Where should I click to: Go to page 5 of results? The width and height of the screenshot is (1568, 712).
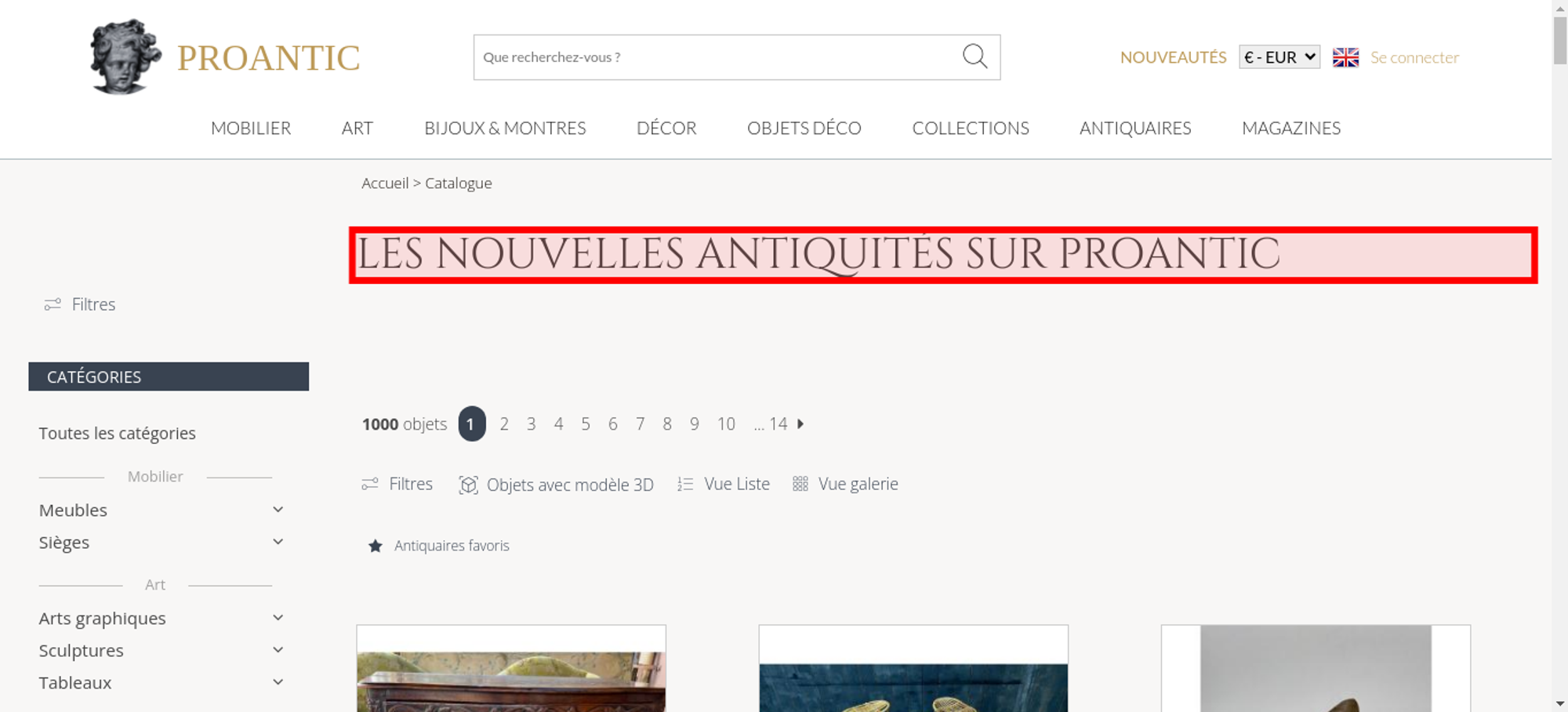[x=586, y=423]
